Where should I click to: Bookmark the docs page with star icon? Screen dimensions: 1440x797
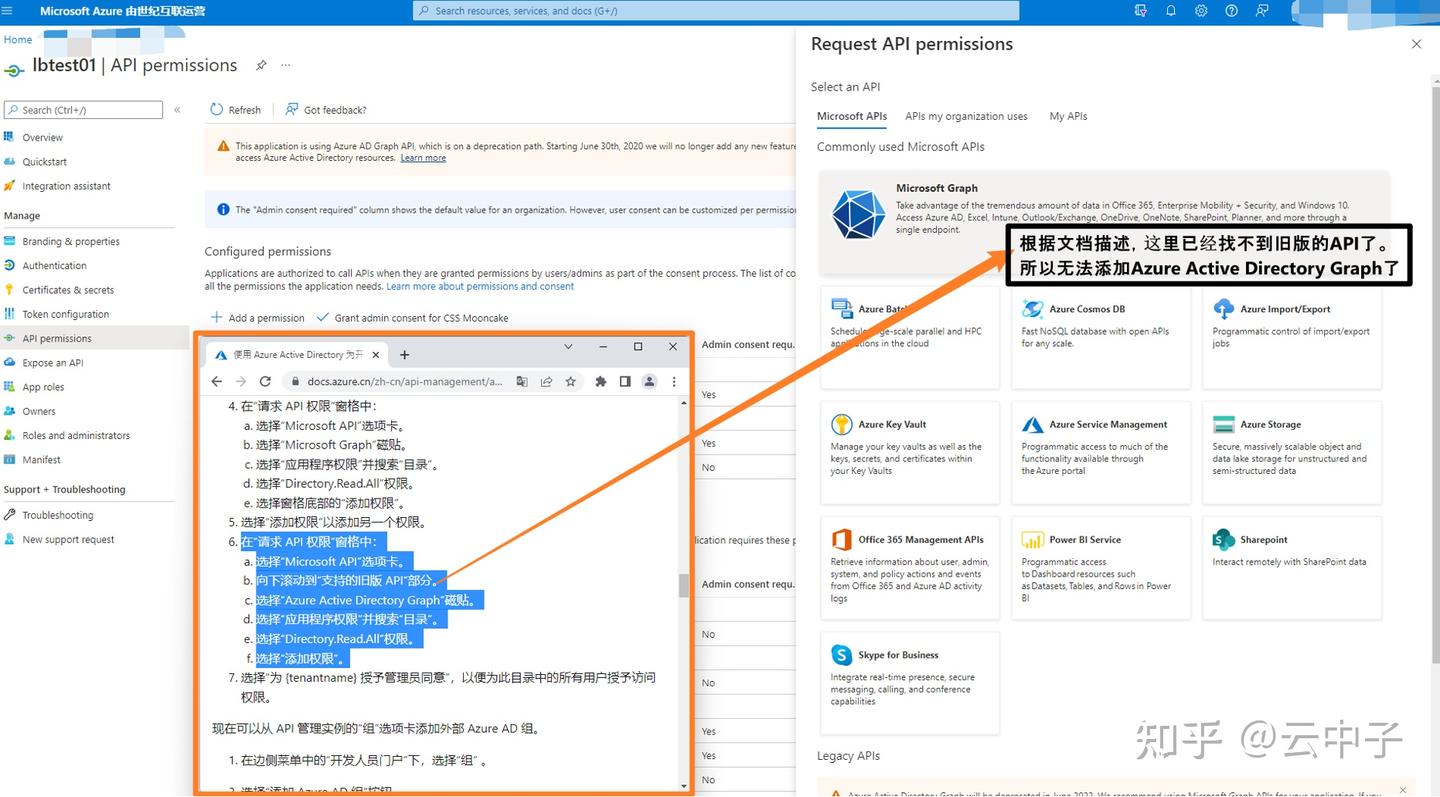(x=571, y=381)
